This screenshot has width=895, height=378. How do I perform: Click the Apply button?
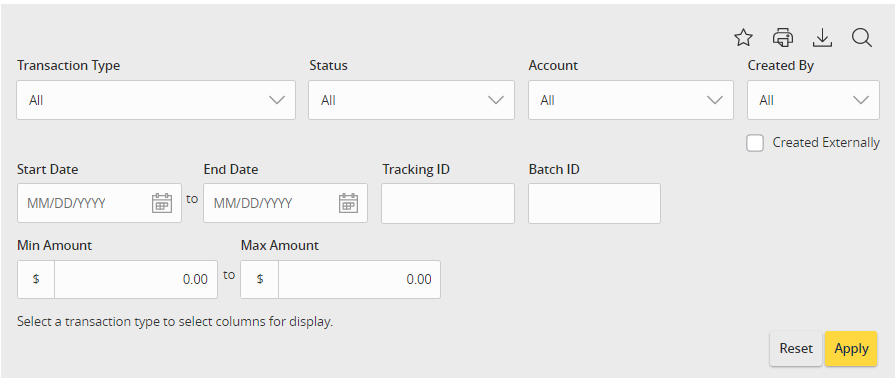851,348
